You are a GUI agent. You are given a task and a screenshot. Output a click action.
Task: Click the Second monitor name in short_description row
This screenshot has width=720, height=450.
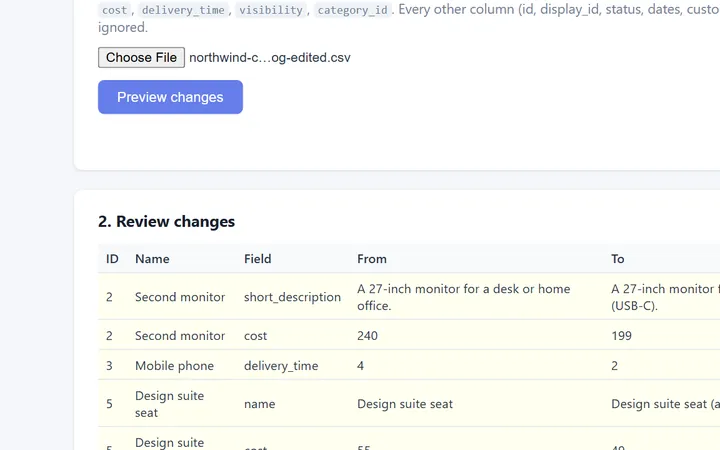[180, 297]
